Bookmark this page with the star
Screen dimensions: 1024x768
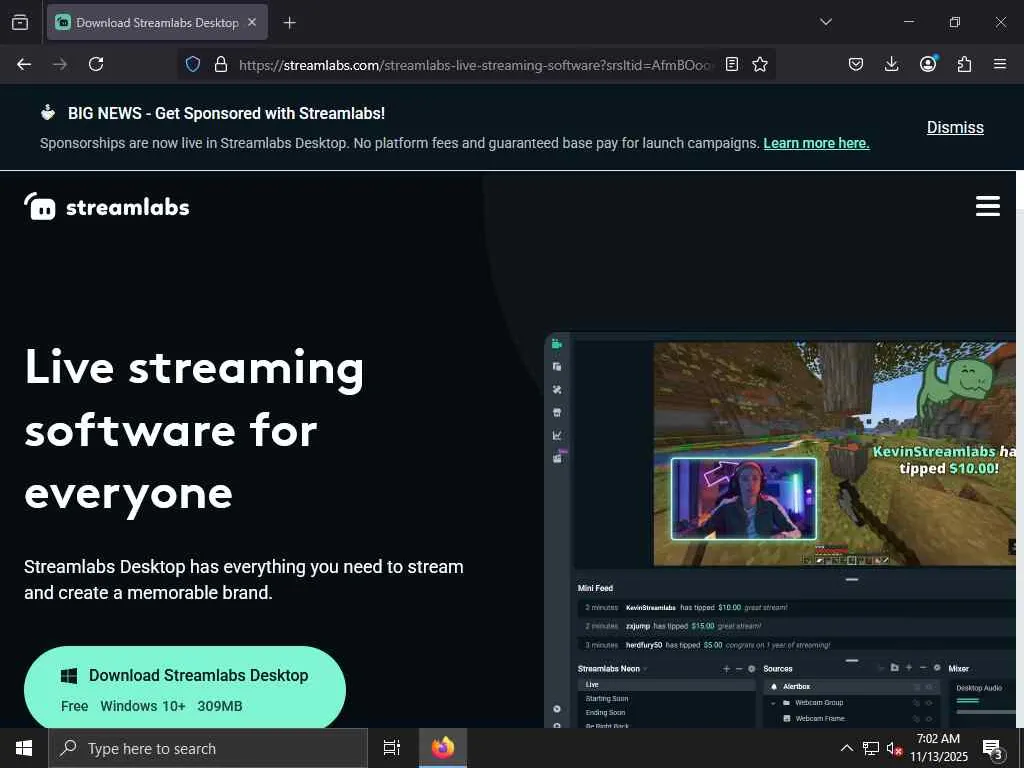pos(760,64)
